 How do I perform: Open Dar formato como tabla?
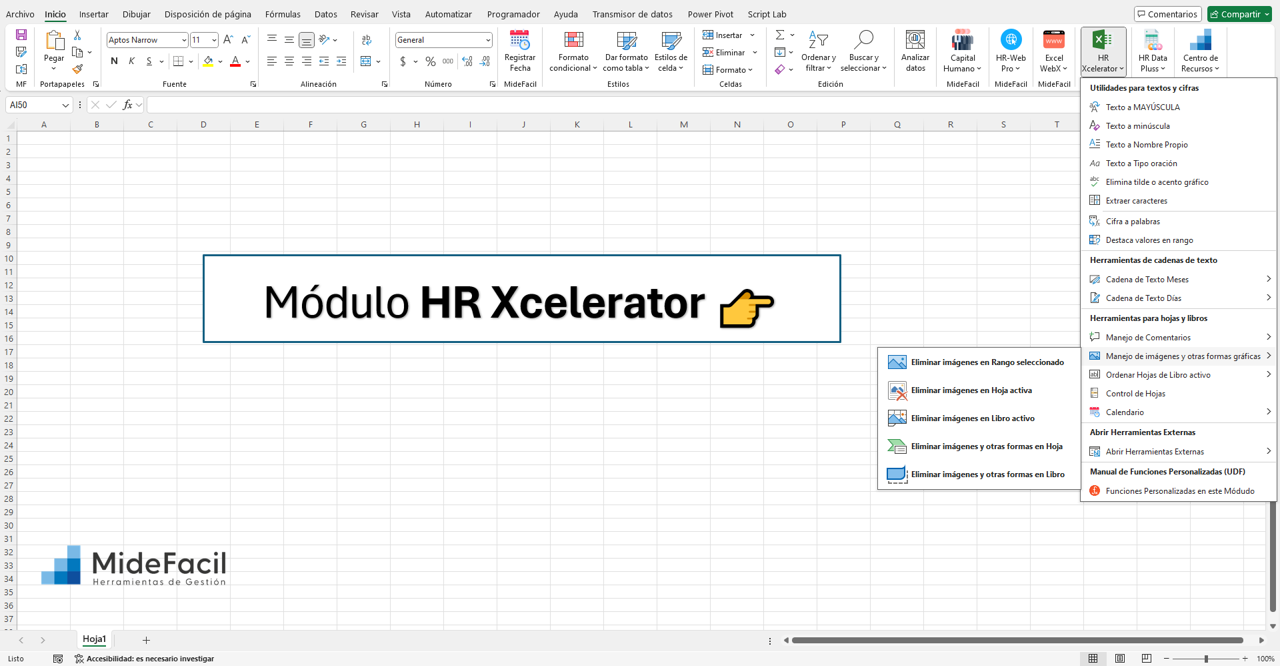pos(626,51)
